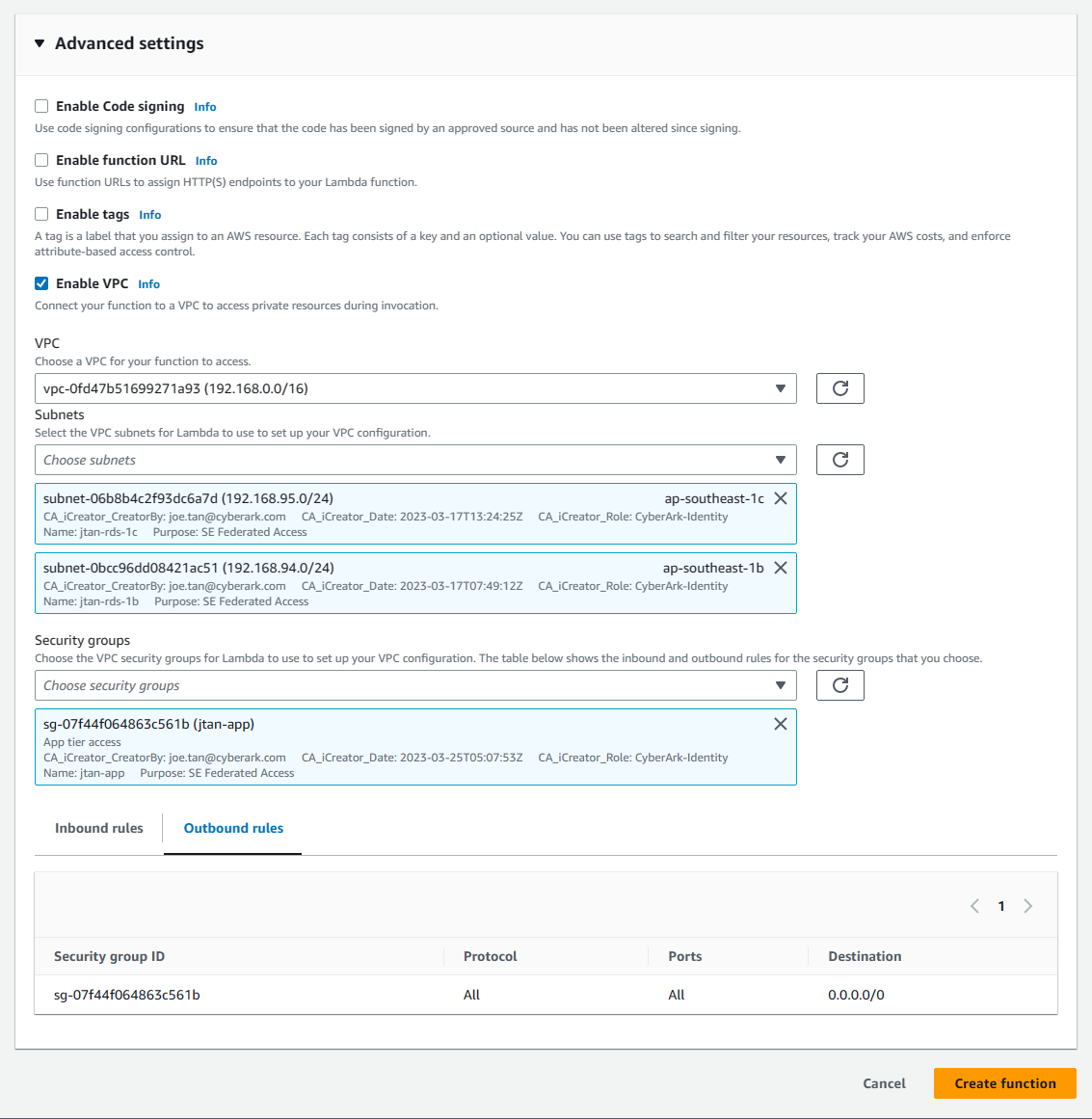Refresh the Subnets list

839,460
